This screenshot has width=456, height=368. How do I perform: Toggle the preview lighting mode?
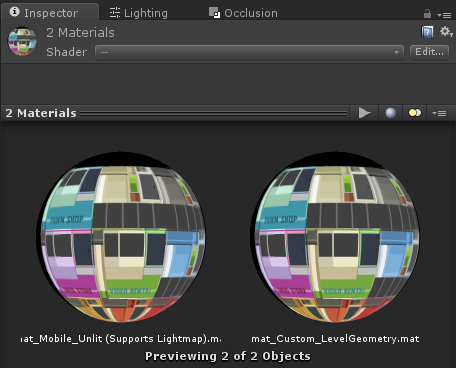[x=415, y=113]
